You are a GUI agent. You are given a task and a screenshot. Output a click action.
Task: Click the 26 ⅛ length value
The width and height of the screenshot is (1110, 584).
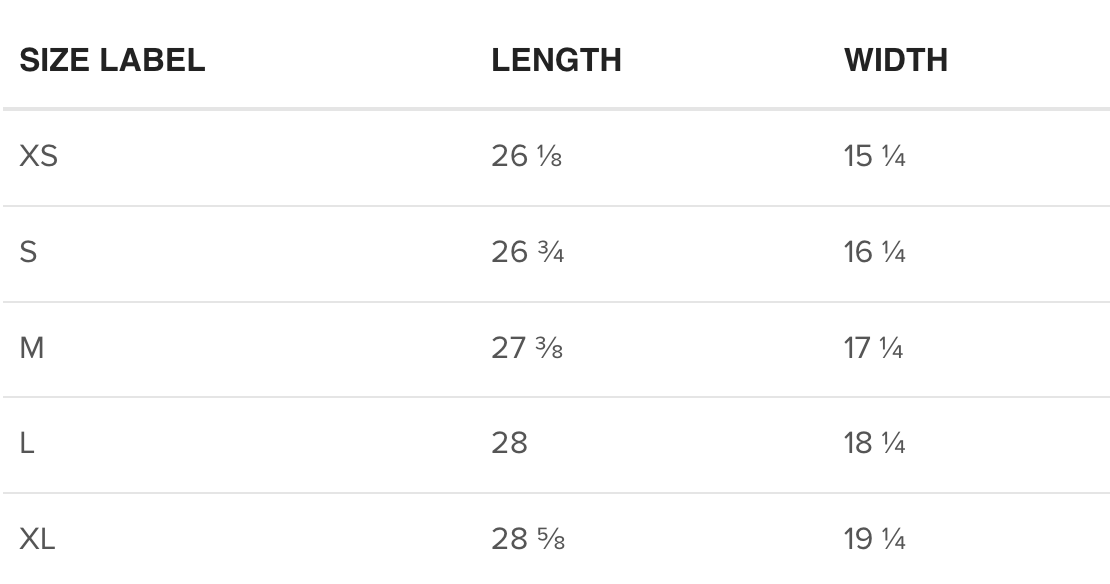pyautogui.click(x=527, y=156)
